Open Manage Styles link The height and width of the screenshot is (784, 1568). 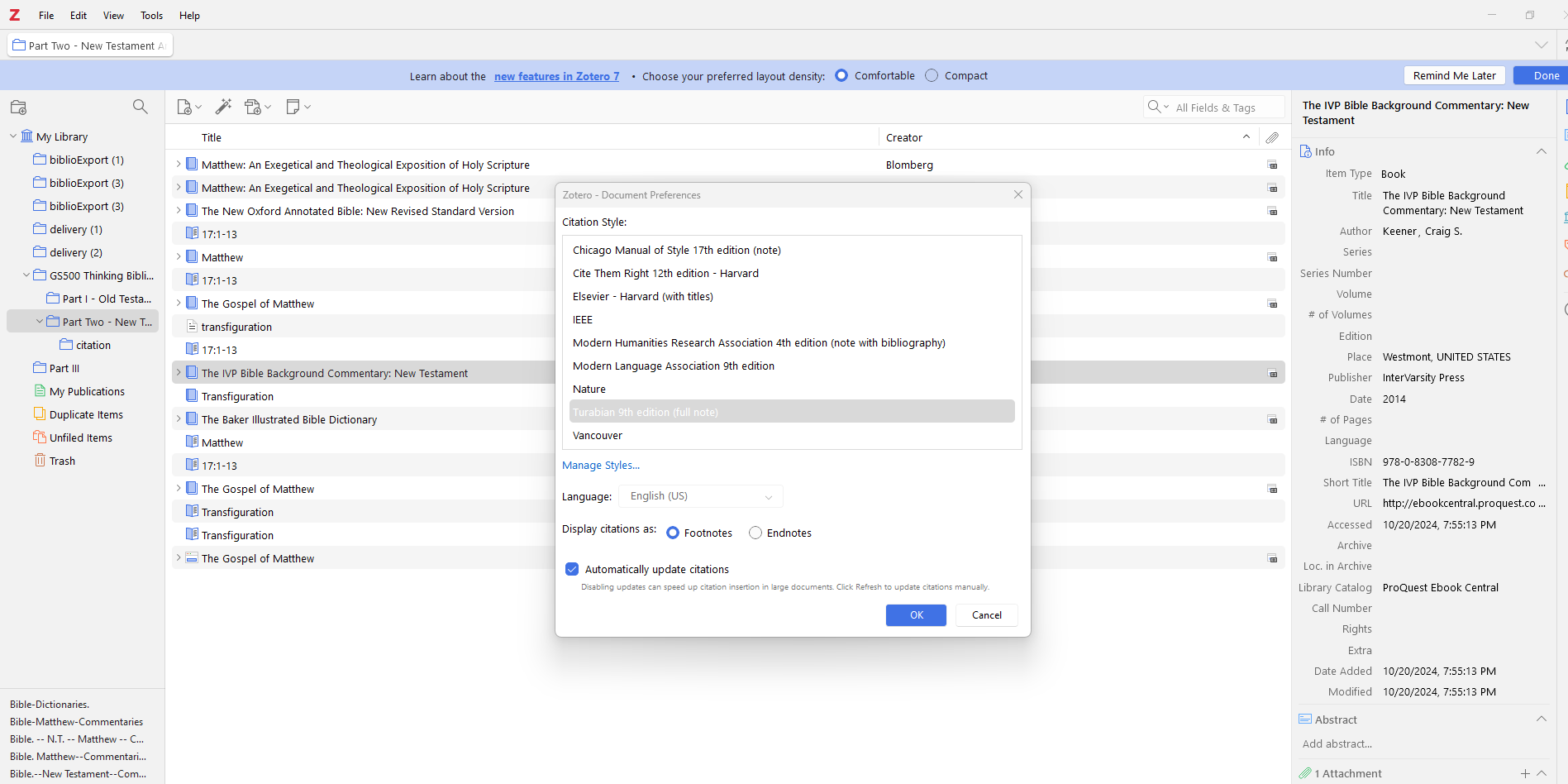(x=601, y=466)
